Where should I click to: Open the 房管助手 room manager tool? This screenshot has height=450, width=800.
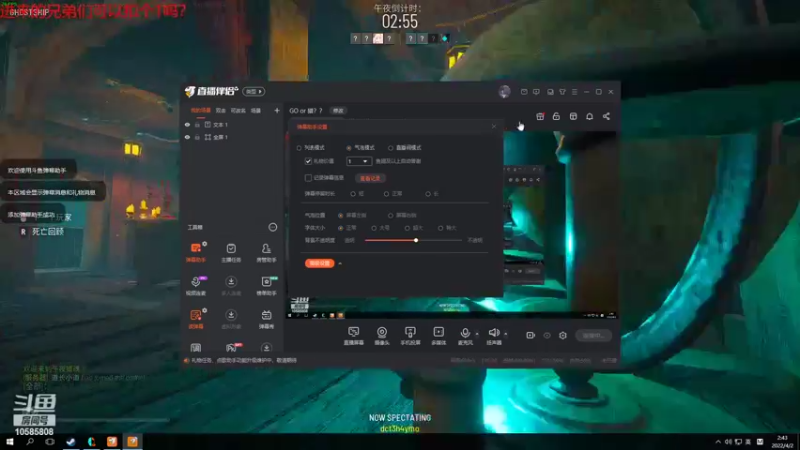pos(266,252)
